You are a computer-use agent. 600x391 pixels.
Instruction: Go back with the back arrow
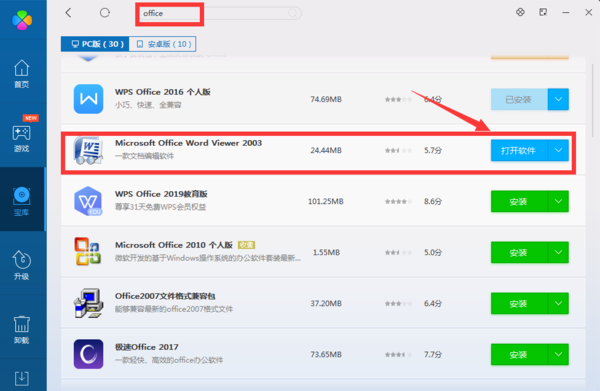coord(68,13)
